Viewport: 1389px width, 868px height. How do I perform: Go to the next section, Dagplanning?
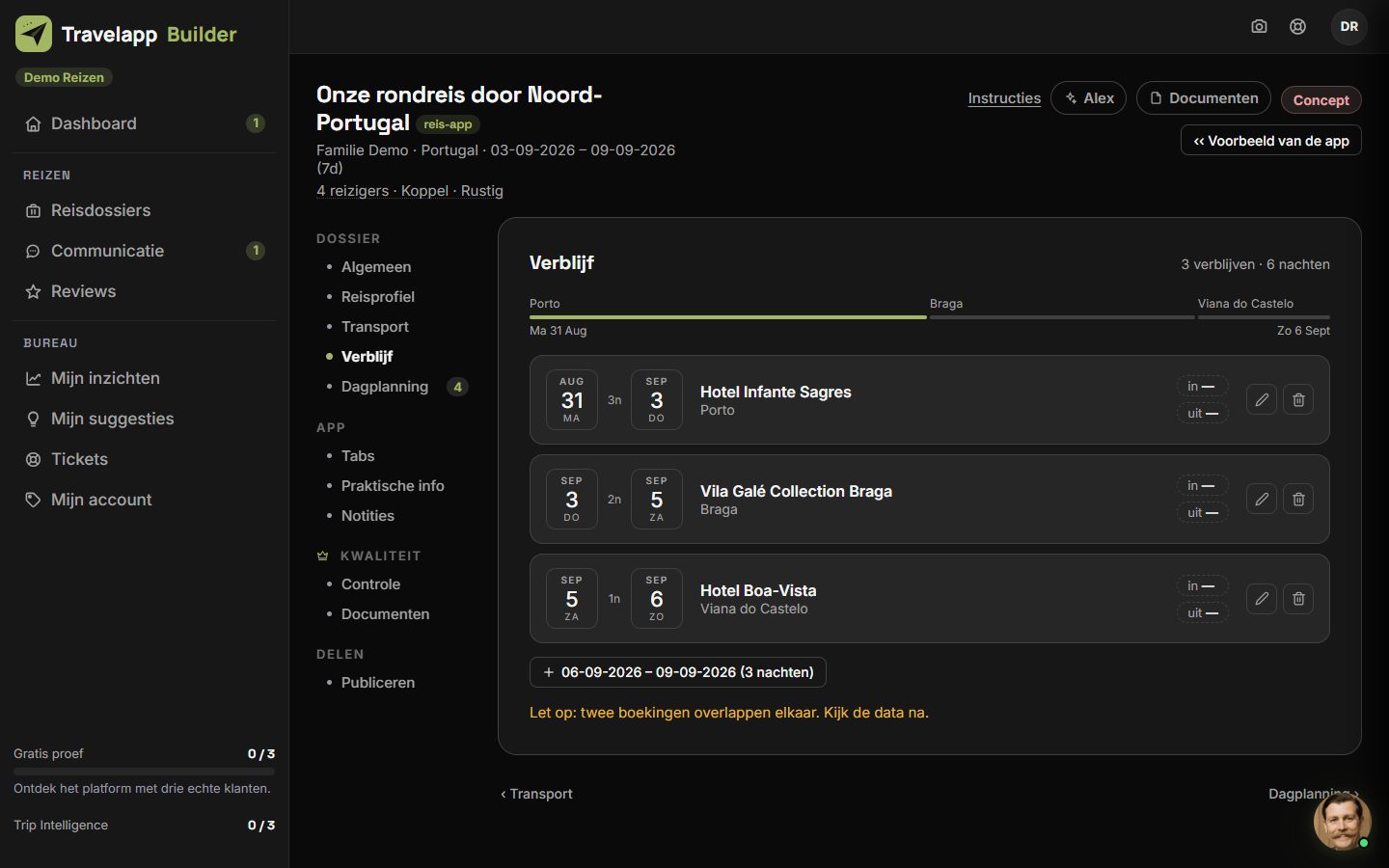(x=1313, y=794)
